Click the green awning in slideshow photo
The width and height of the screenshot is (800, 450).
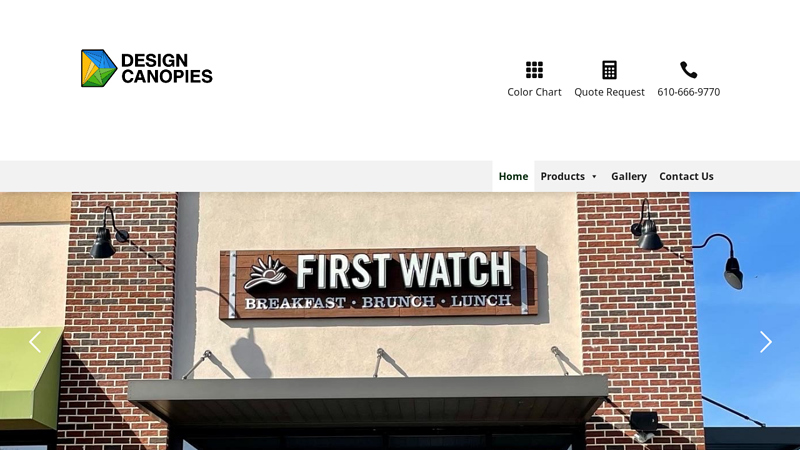coord(31,377)
